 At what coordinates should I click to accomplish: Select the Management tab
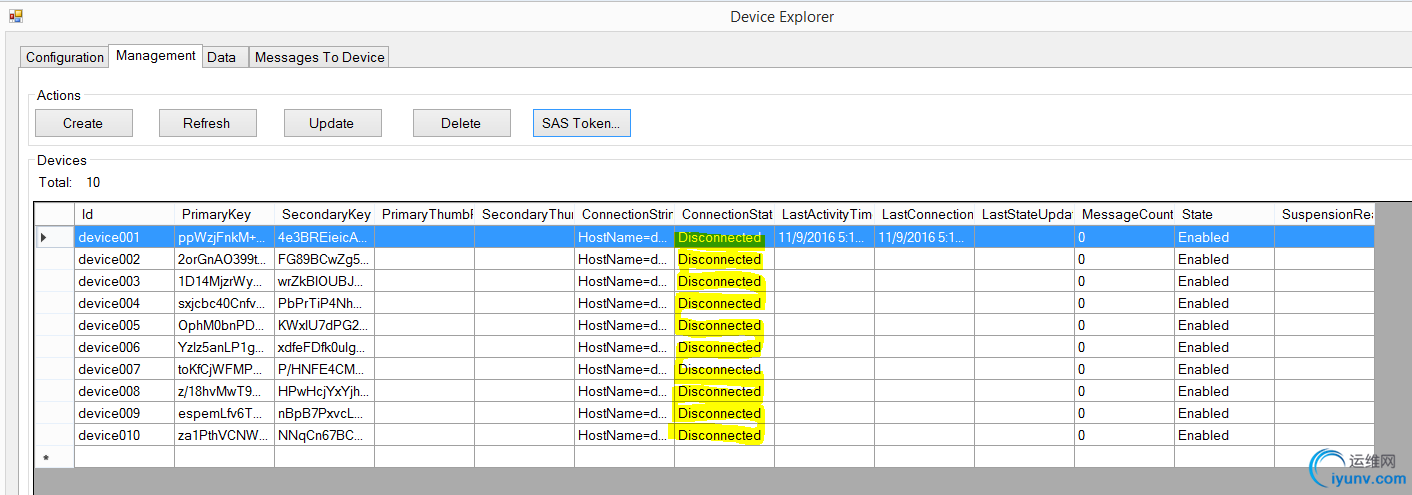point(155,56)
